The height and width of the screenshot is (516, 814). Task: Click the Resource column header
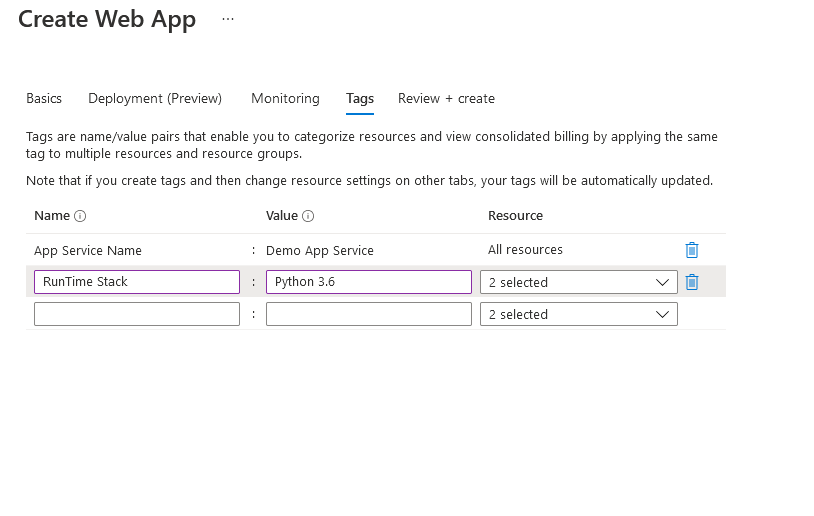(515, 216)
